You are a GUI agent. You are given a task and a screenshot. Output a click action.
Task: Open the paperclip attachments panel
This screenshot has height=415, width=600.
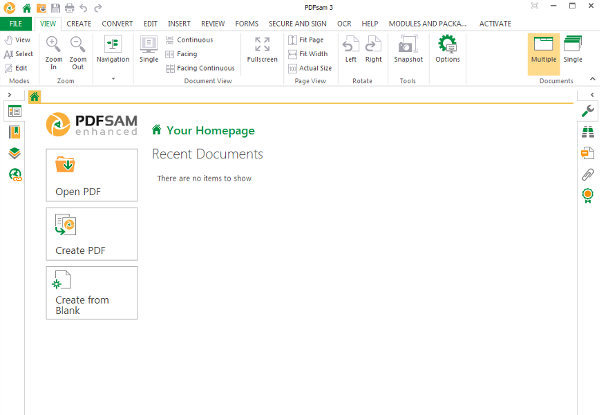(x=588, y=174)
